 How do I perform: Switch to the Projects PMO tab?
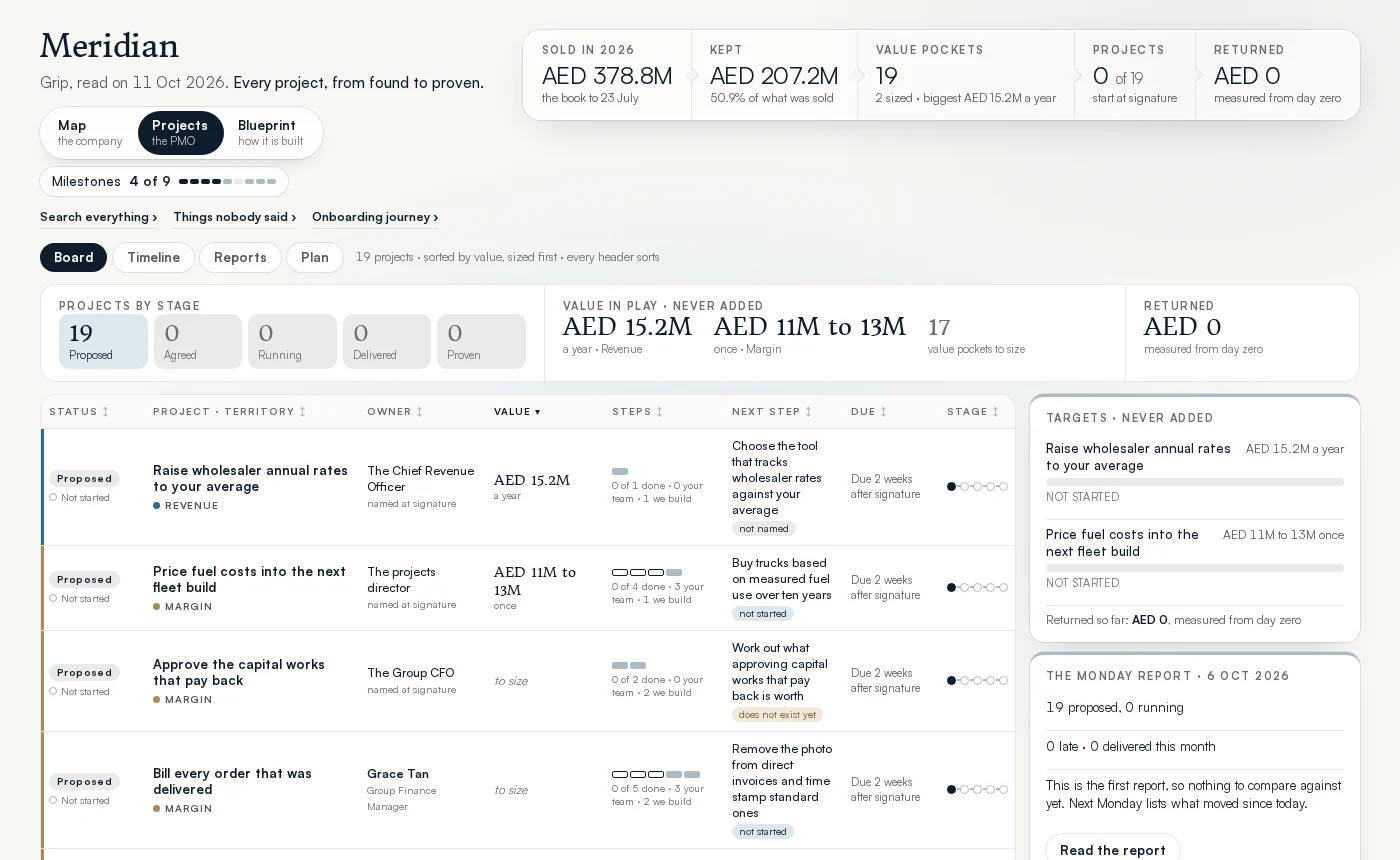(180, 133)
